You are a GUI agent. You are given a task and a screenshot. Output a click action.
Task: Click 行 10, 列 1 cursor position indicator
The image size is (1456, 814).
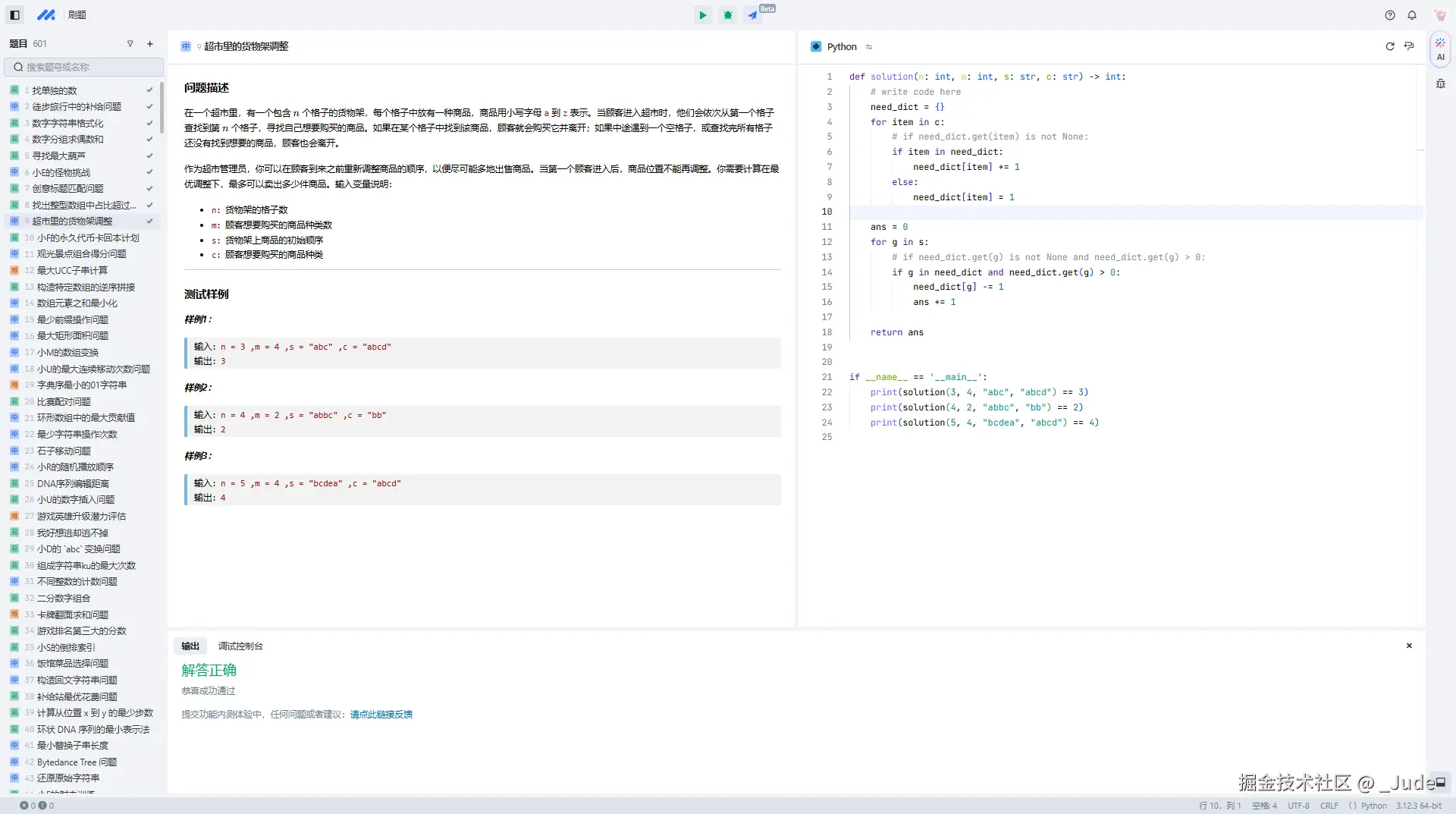(1220, 806)
